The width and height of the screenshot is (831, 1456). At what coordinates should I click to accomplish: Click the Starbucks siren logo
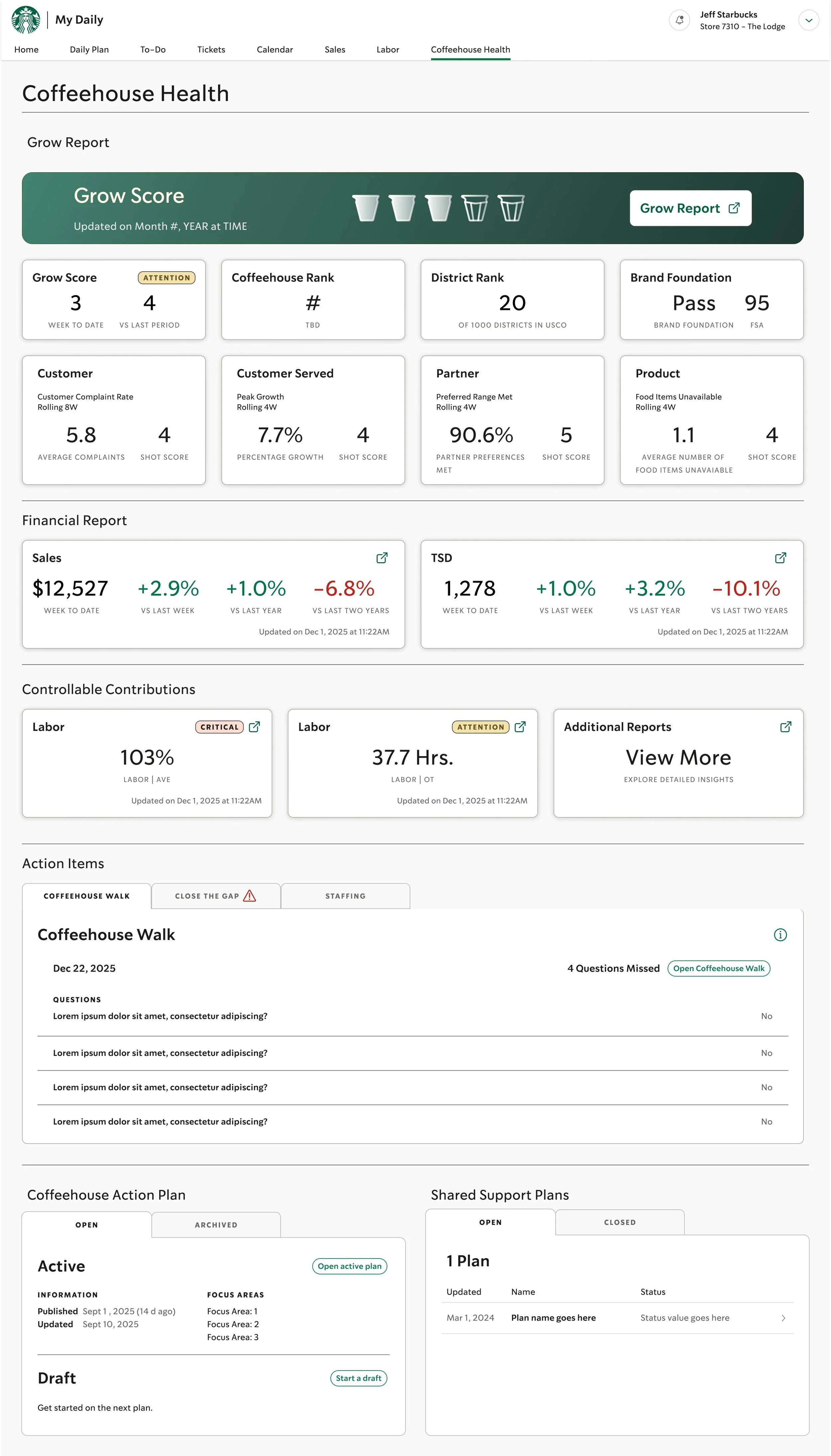[26, 20]
